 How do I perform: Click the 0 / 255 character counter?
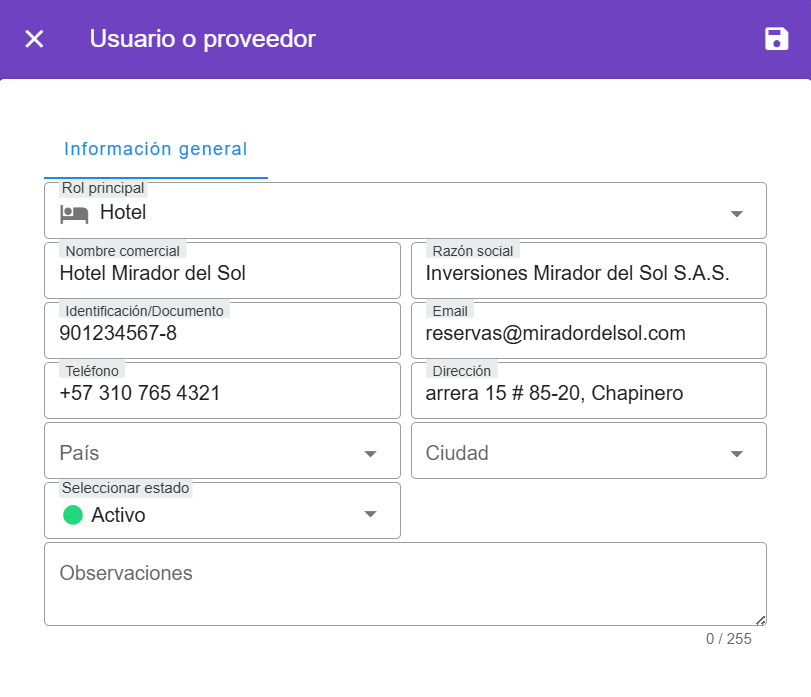tap(728, 639)
